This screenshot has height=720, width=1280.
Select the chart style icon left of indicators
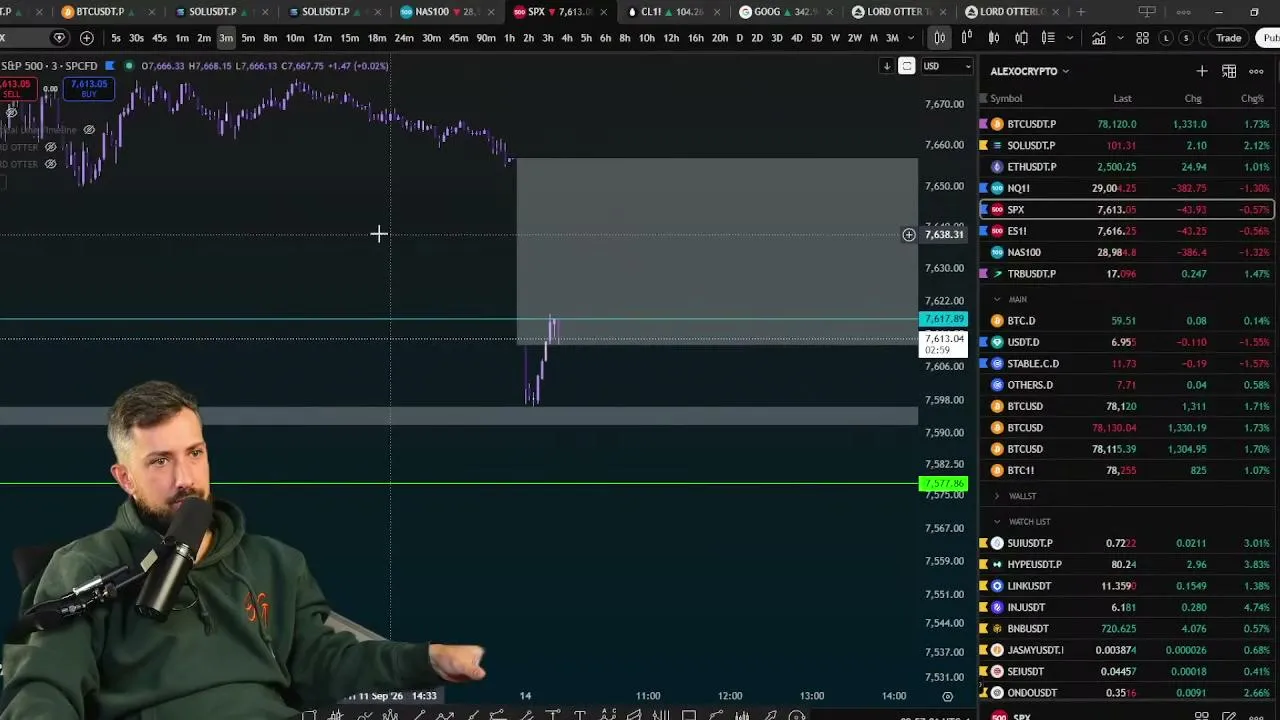pos(1048,38)
